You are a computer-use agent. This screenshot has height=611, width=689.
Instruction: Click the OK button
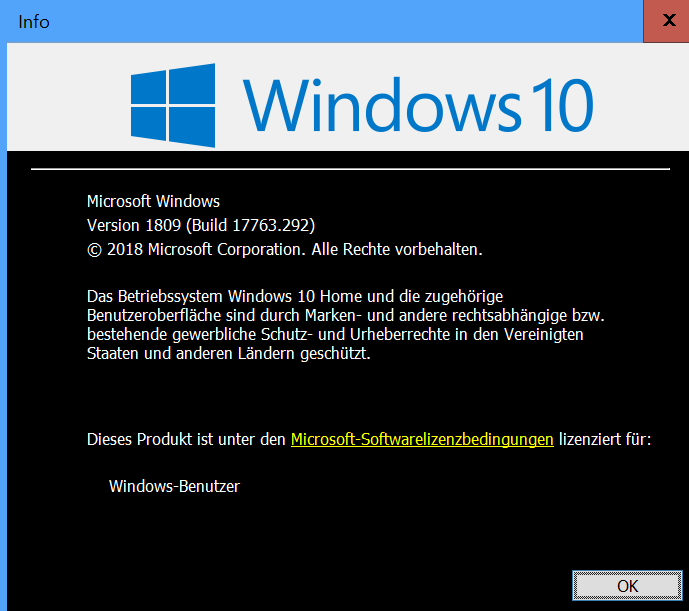click(x=627, y=586)
